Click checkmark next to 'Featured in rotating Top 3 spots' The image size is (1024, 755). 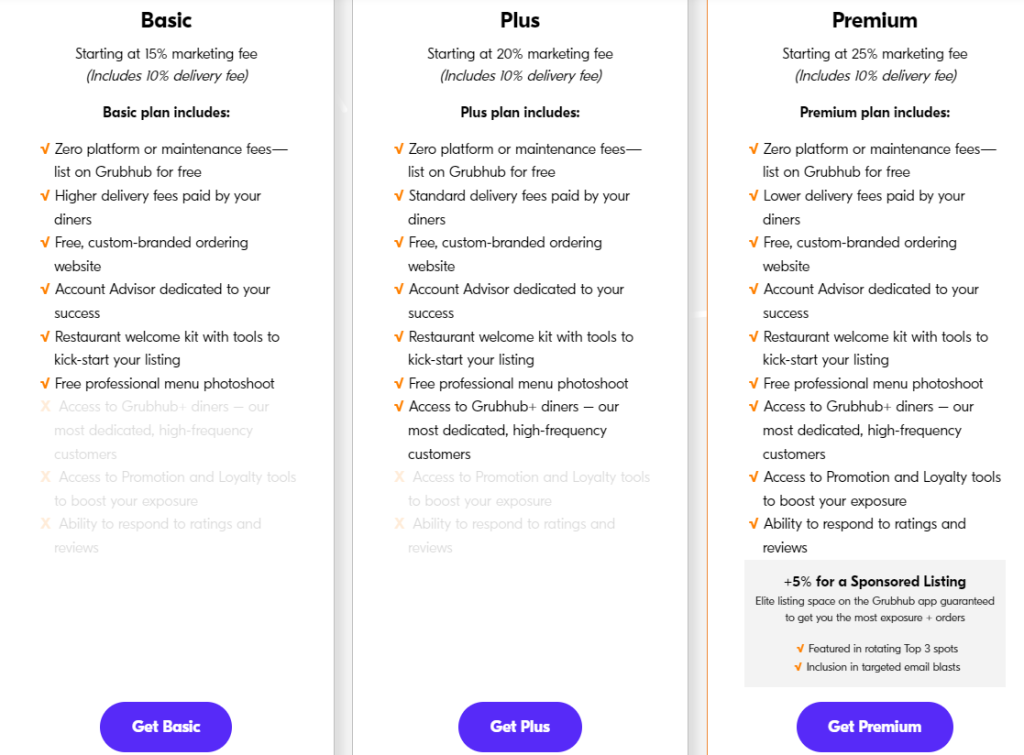point(800,649)
